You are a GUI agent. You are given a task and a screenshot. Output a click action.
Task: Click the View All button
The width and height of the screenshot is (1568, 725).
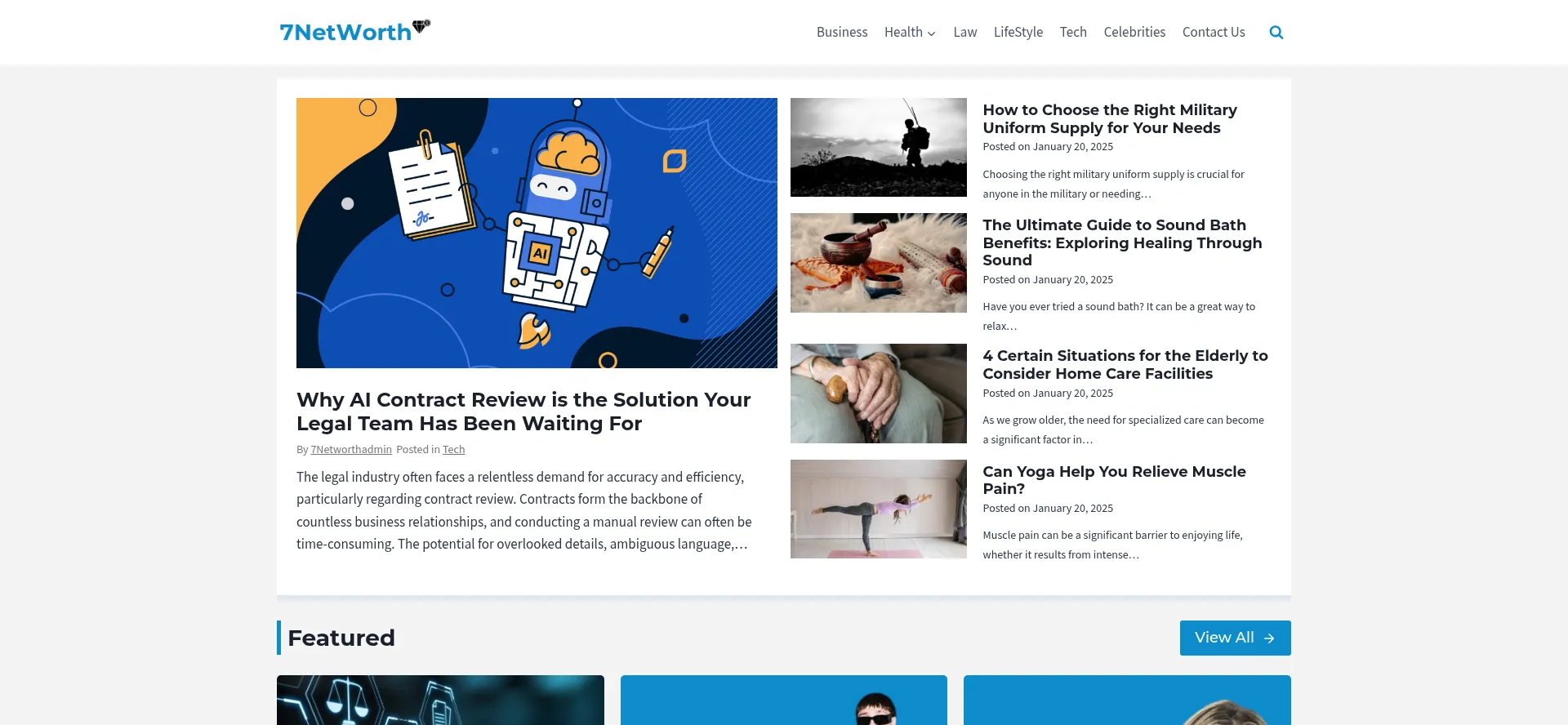point(1236,638)
